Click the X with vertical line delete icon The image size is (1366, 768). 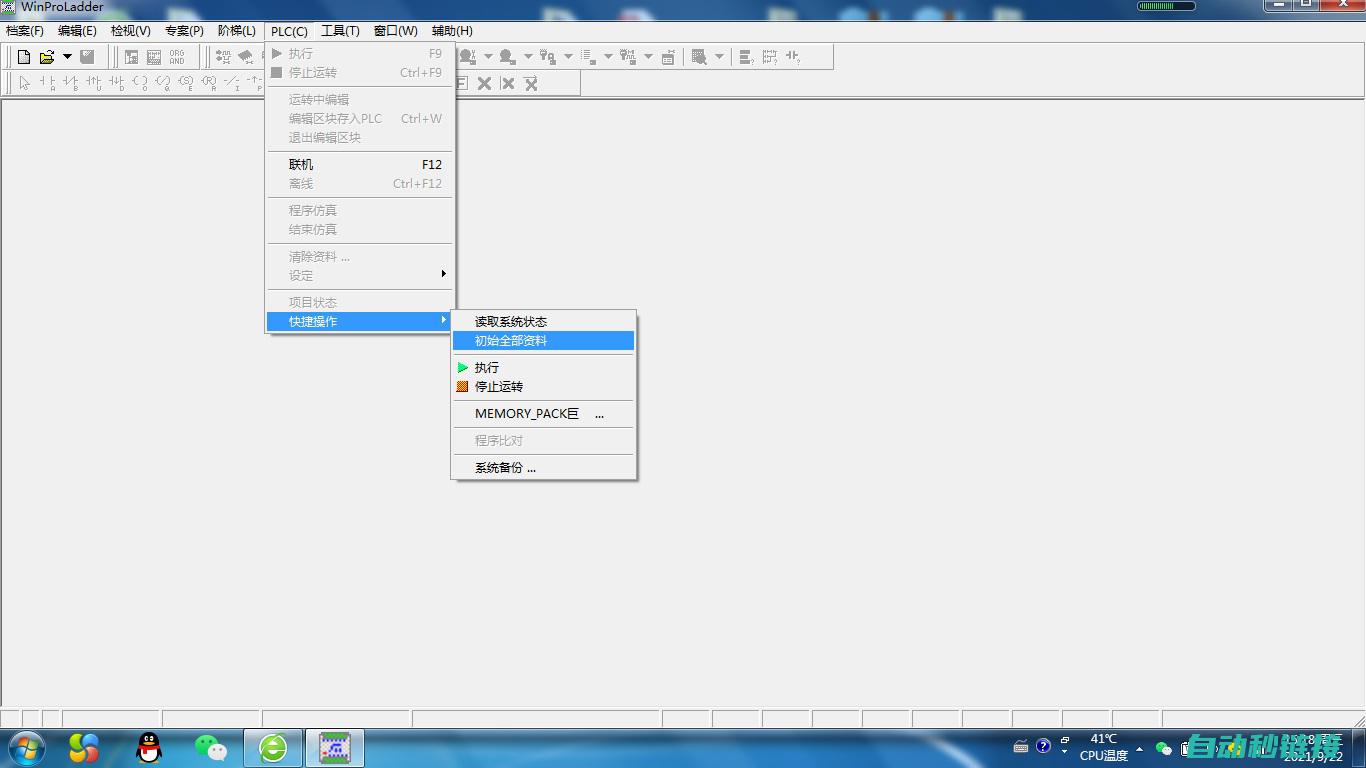[x=508, y=83]
